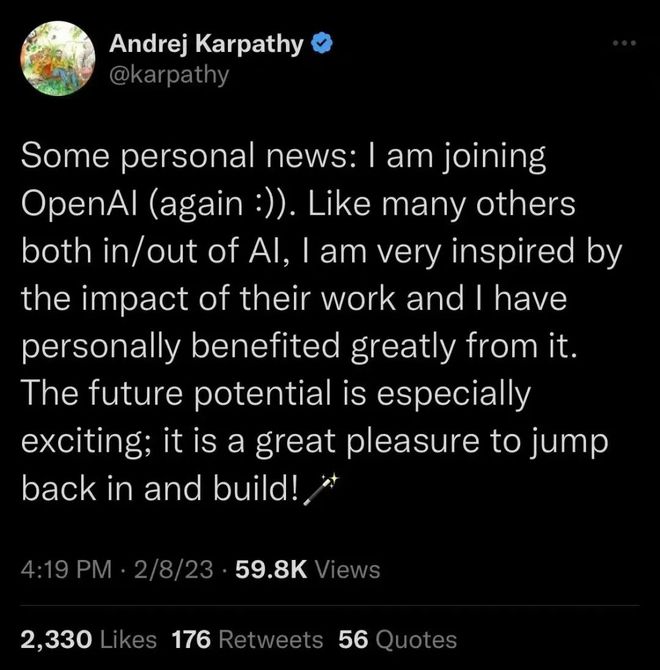Open the three-dot more options menu

(624, 43)
